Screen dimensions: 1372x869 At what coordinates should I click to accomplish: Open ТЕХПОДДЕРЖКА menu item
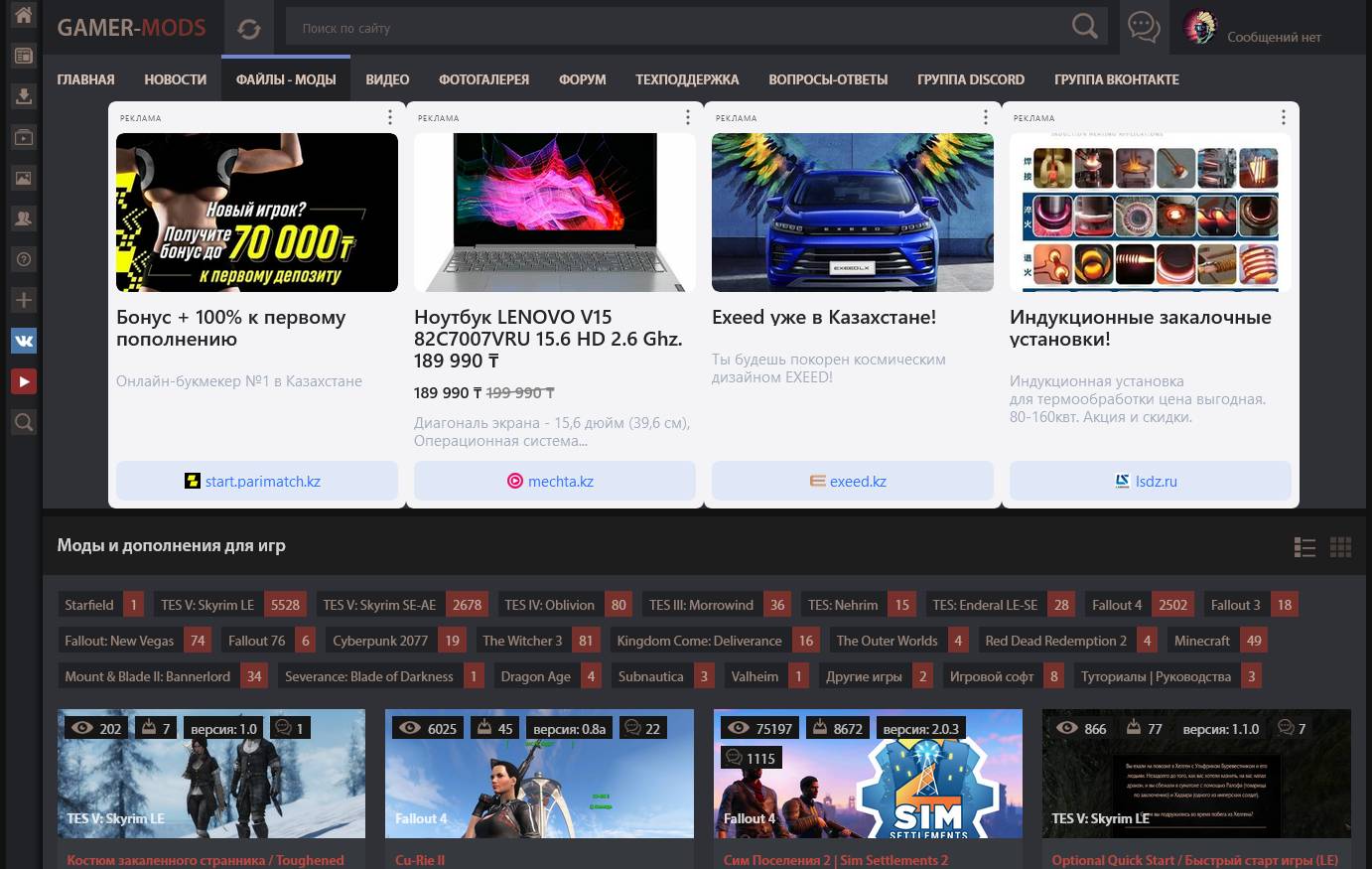pyautogui.click(x=687, y=79)
